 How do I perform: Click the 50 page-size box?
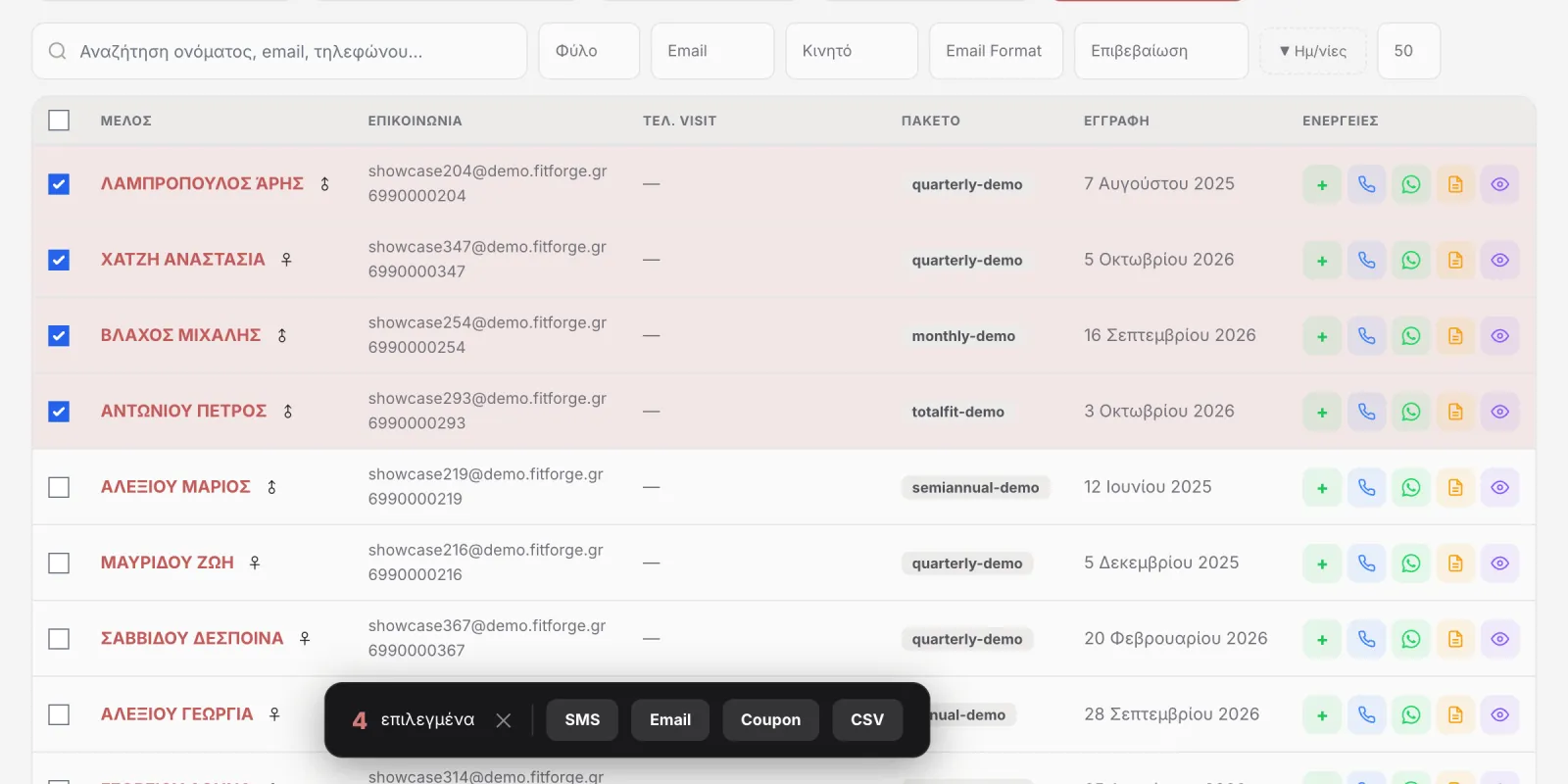click(1409, 51)
